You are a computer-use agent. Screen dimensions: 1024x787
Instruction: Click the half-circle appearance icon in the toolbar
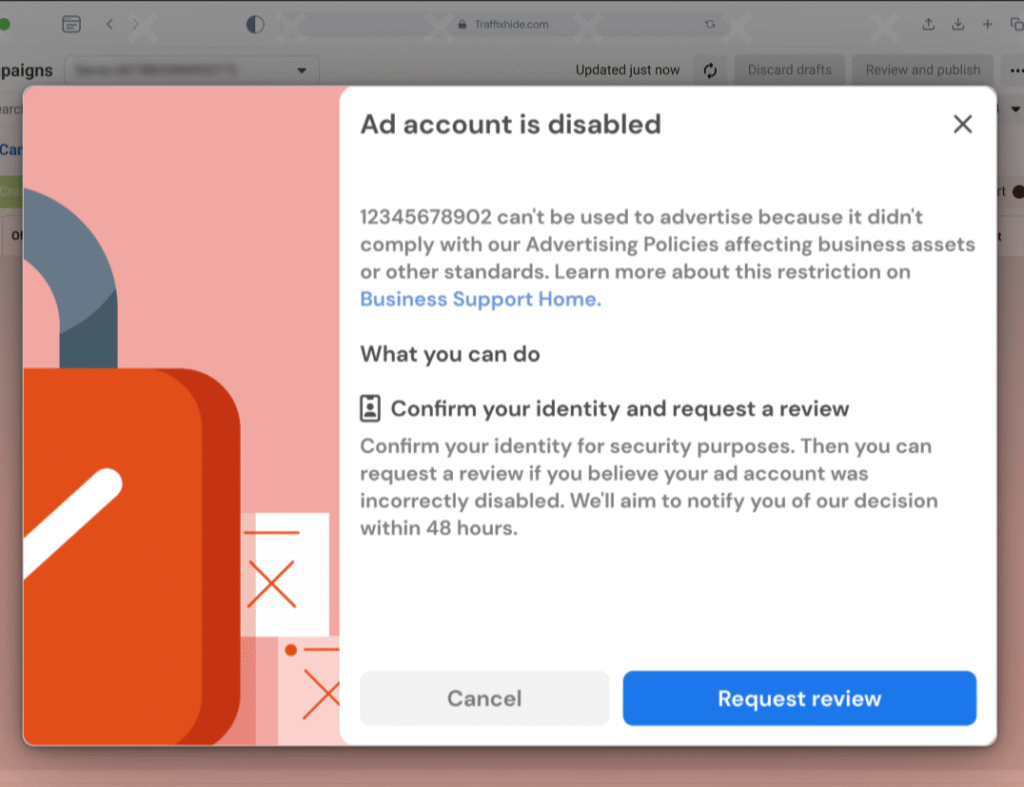255,24
